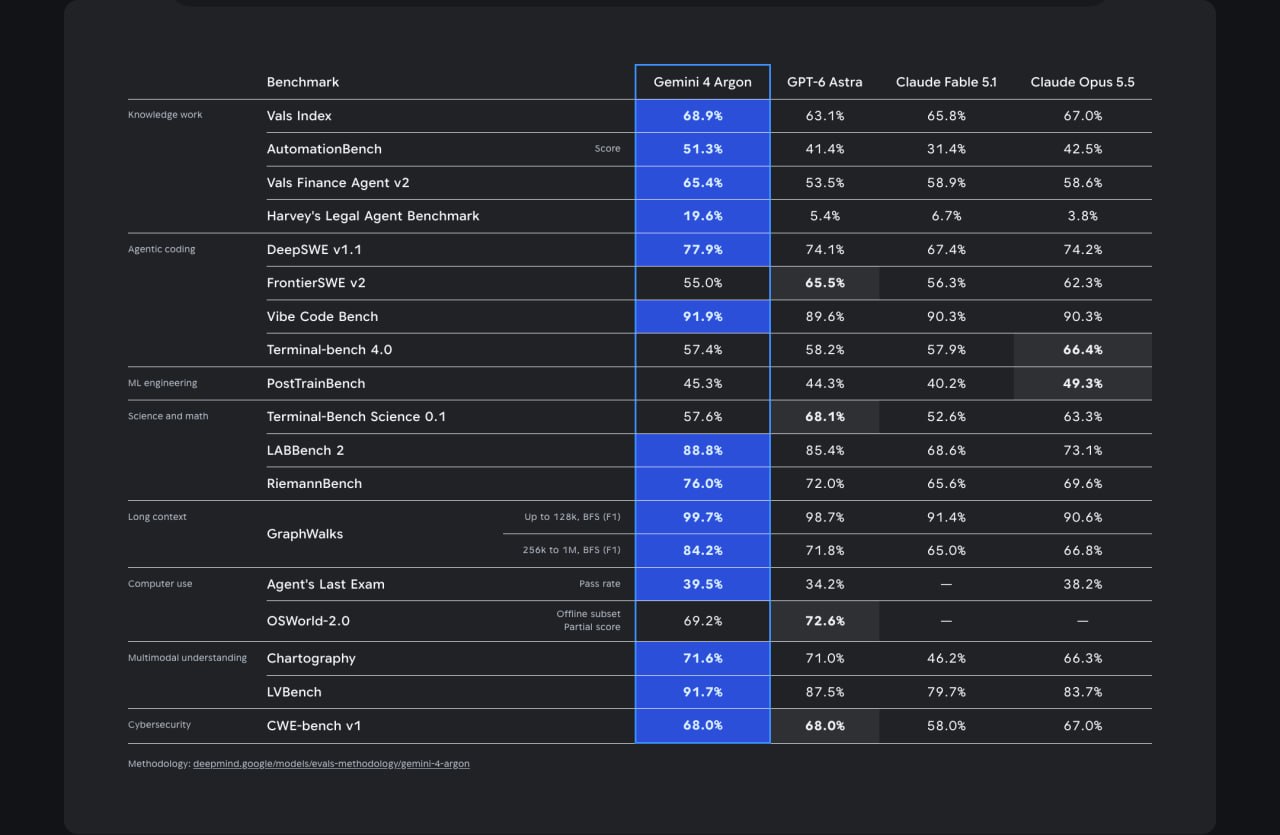Click the Science and math category label
The image size is (1280, 835).
coord(168,416)
